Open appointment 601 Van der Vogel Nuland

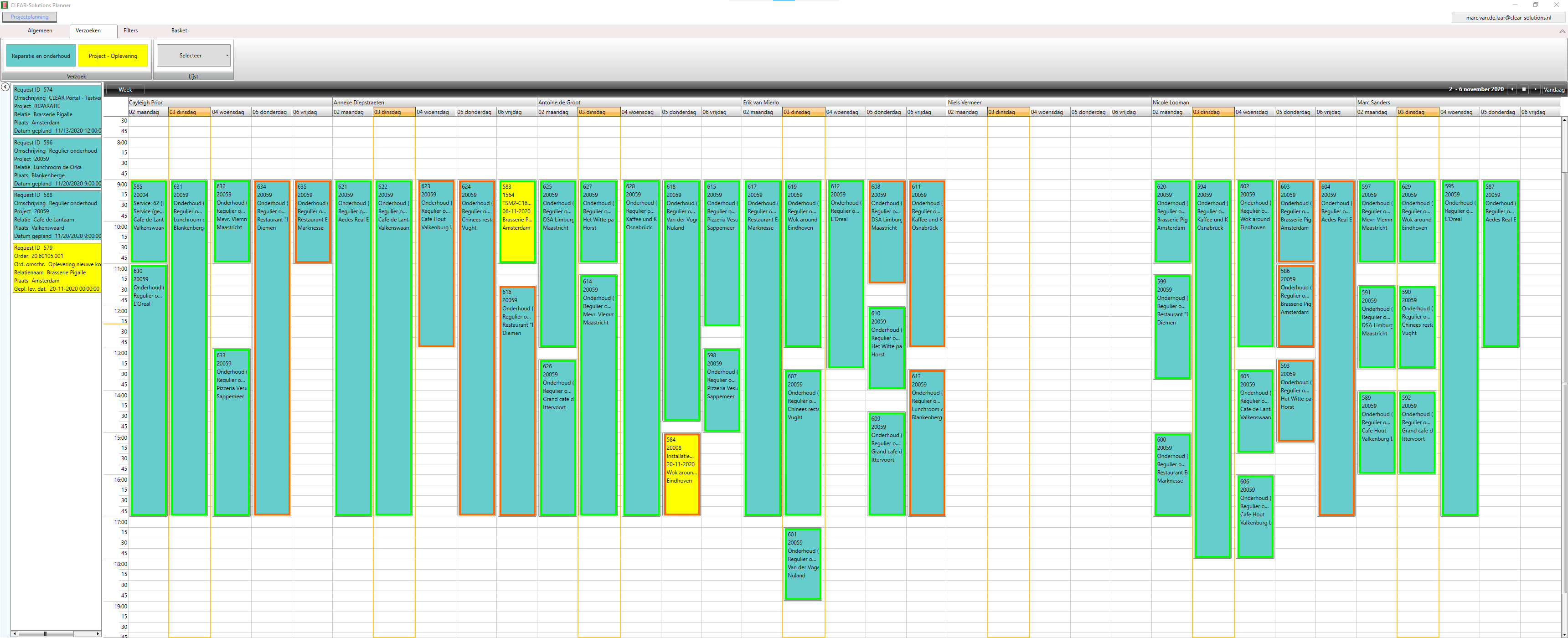click(x=803, y=564)
